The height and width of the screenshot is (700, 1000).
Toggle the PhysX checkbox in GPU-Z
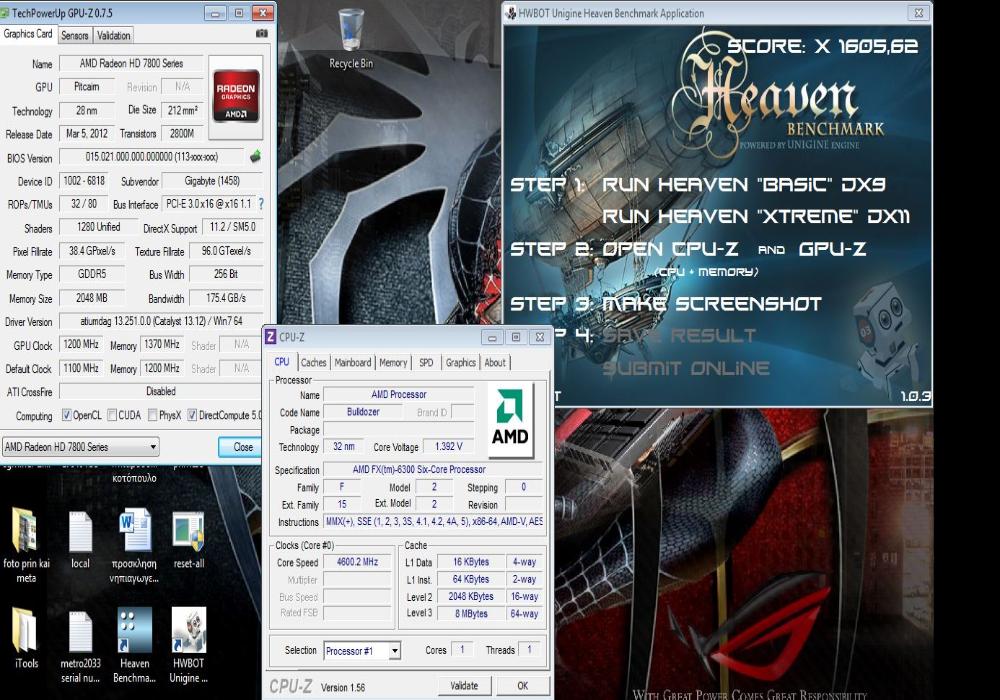point(152,415)
